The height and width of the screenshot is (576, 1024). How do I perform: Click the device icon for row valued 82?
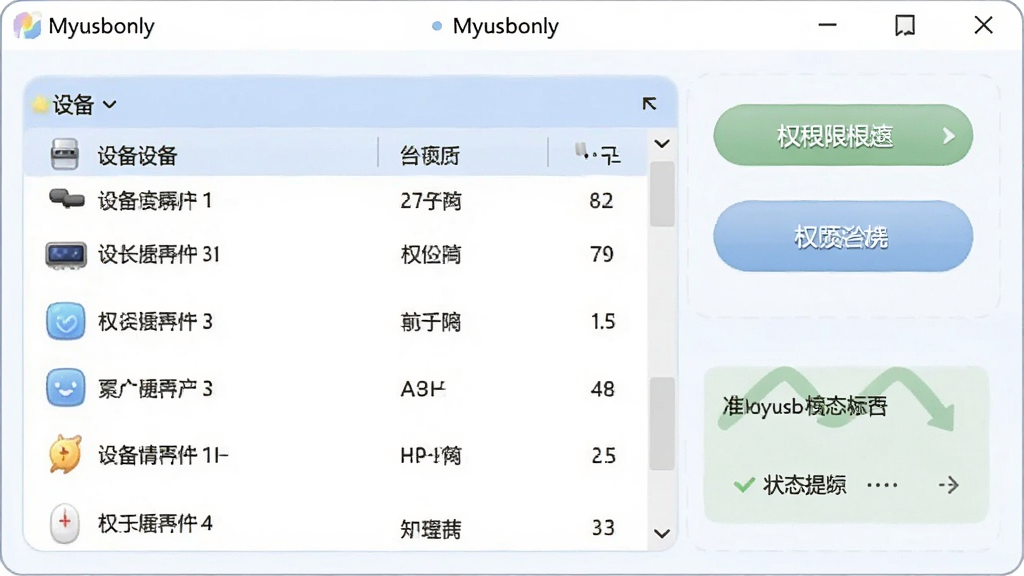point(67,199)
